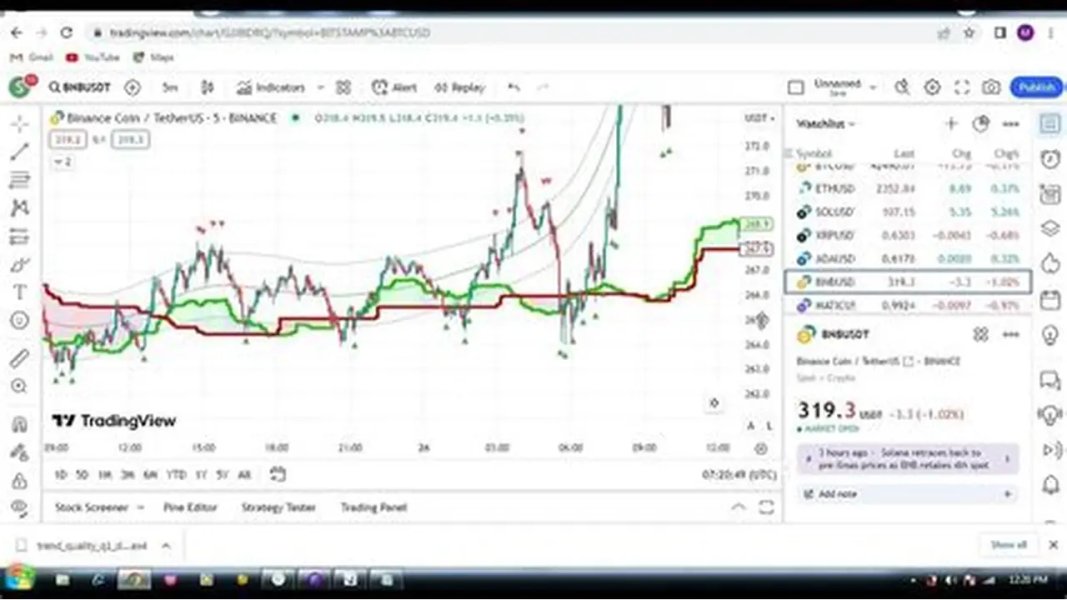Take a chart snapshot with the camera

click(x=991, y=87)
